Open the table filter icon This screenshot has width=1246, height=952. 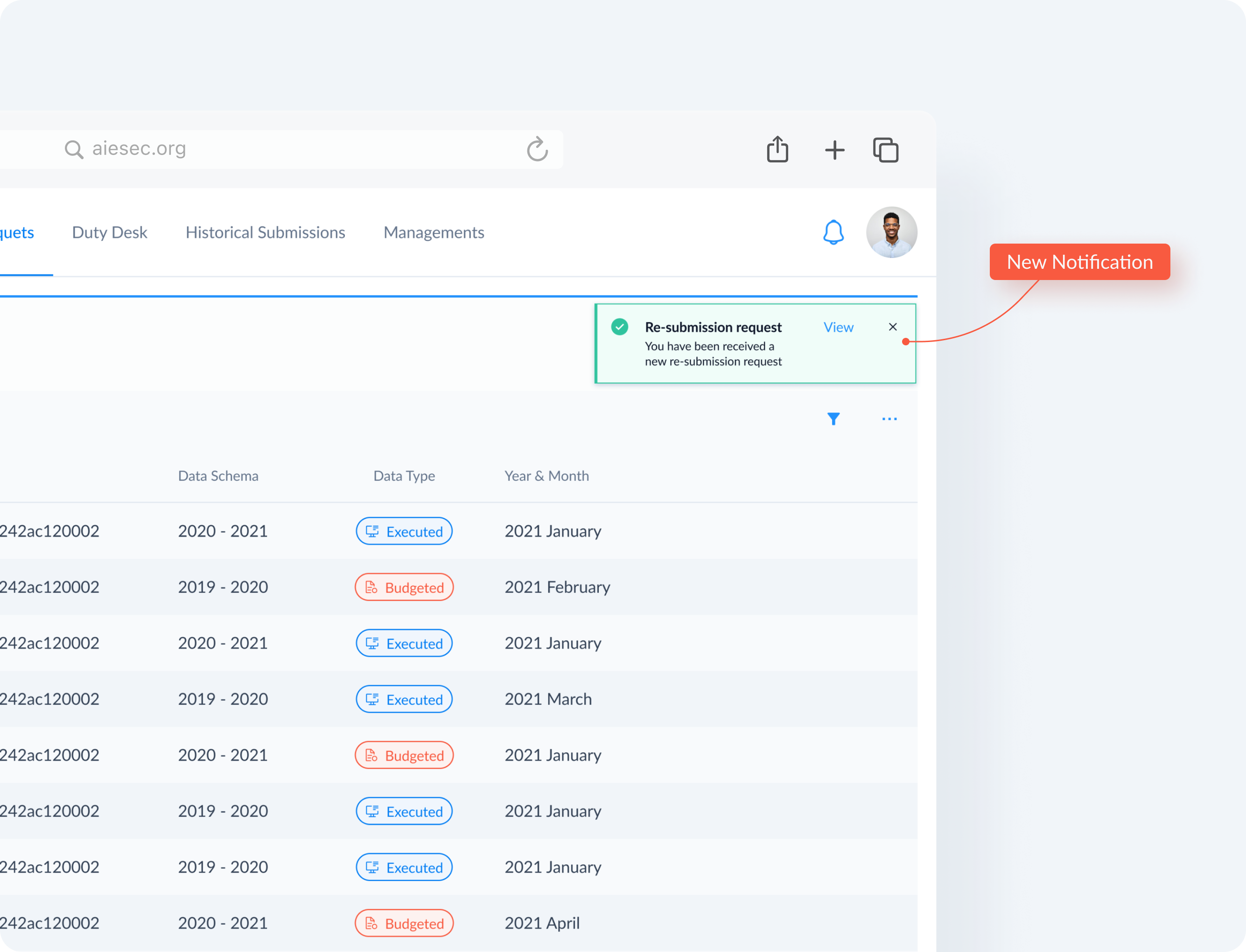833,419
